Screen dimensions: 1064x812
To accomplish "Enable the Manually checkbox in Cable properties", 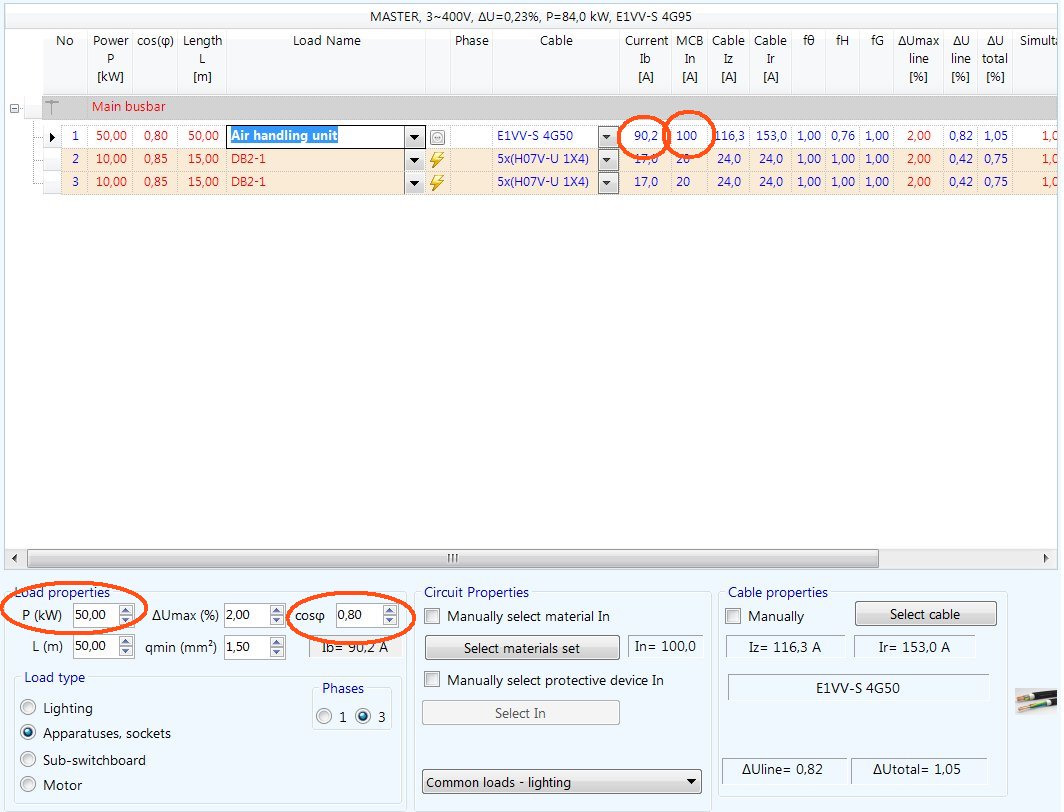I will 733,616.
